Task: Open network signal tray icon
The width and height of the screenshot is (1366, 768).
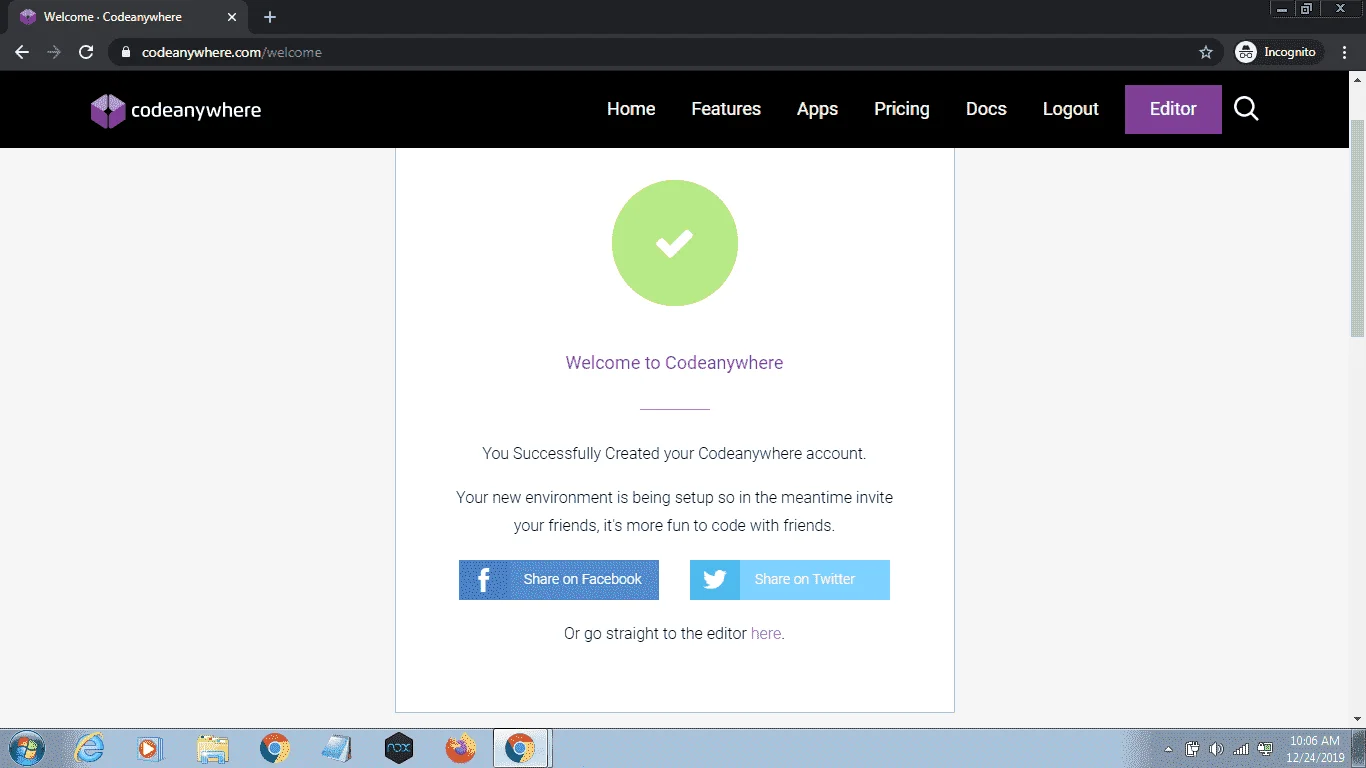Action: click(1241, 749)
